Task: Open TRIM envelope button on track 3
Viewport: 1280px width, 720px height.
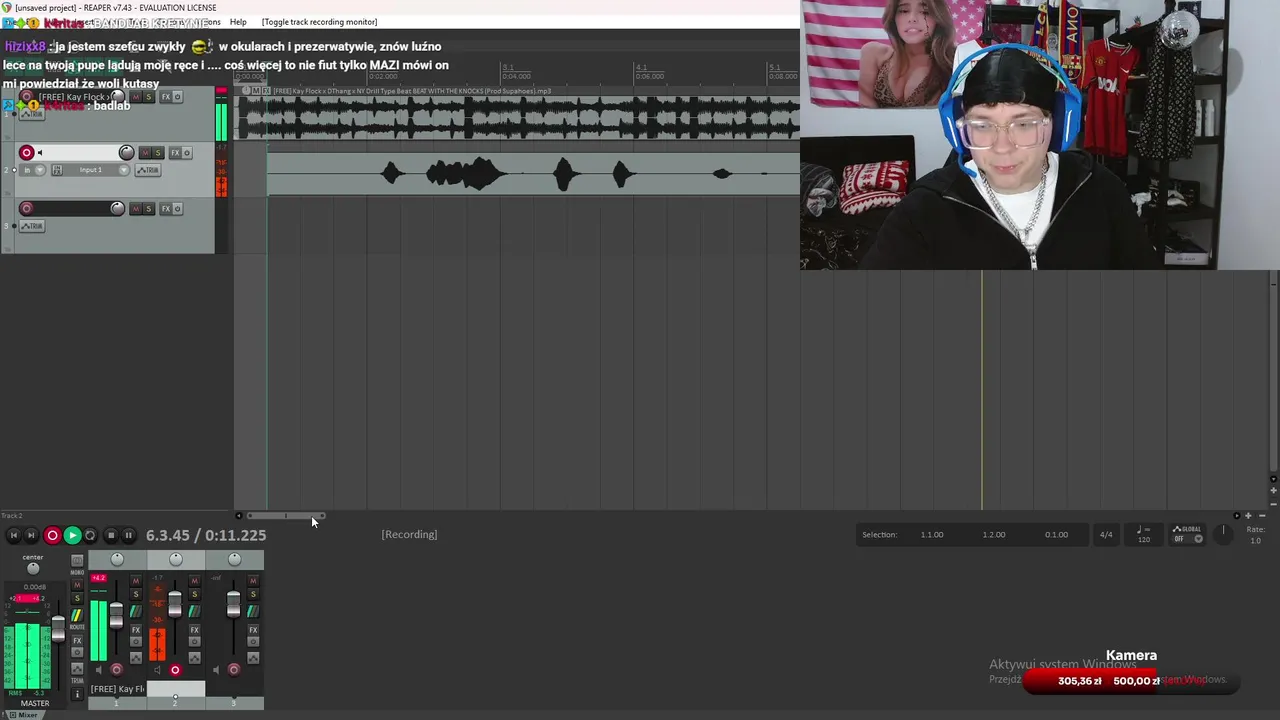Action: click(32, 226)
